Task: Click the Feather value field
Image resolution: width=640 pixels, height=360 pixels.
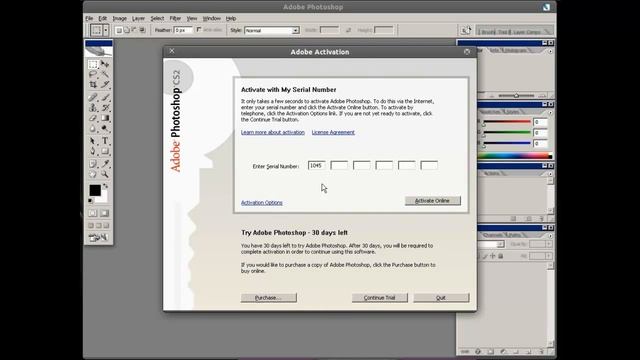Action: (182, 30)
